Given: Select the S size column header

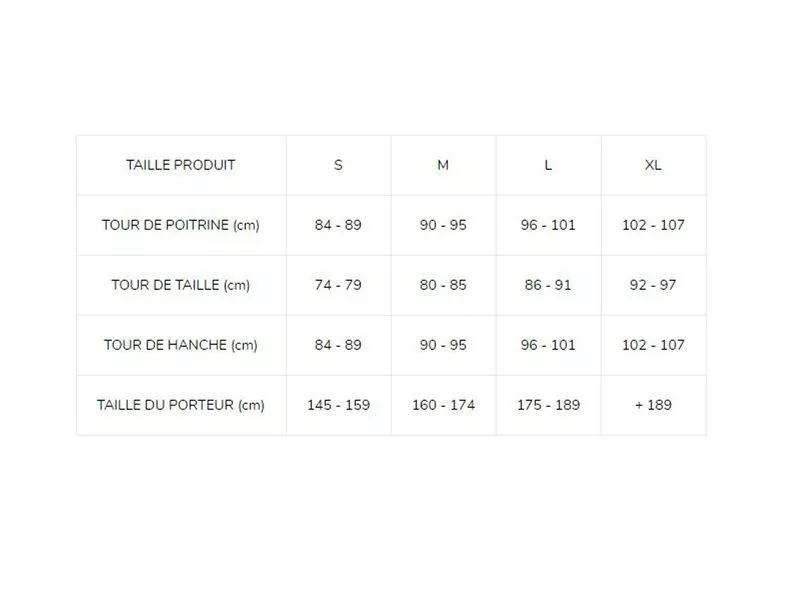Looking at the screenshot, I should [x=338, y=165].
